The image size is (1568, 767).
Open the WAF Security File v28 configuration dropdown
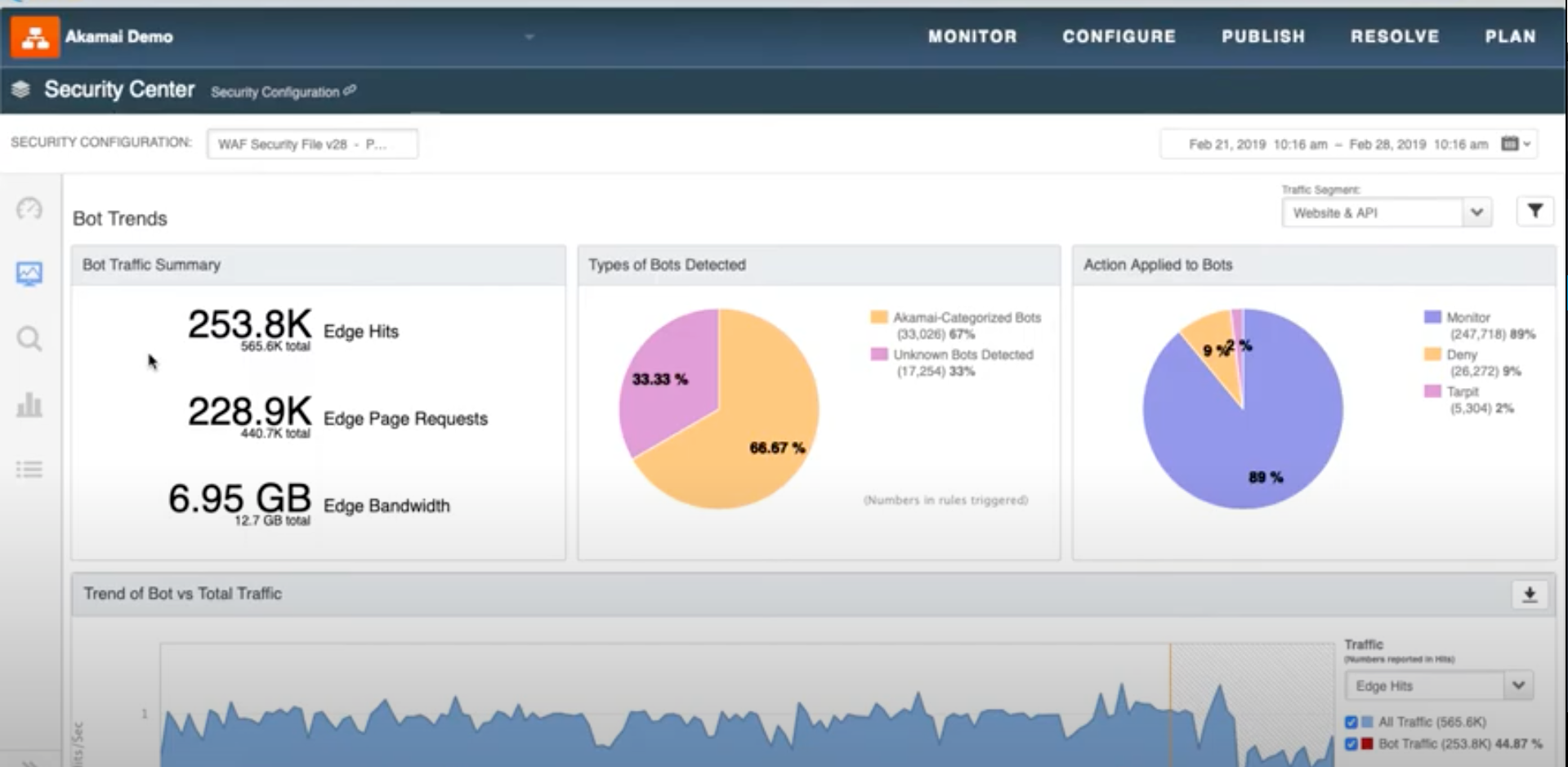(312, 144)
